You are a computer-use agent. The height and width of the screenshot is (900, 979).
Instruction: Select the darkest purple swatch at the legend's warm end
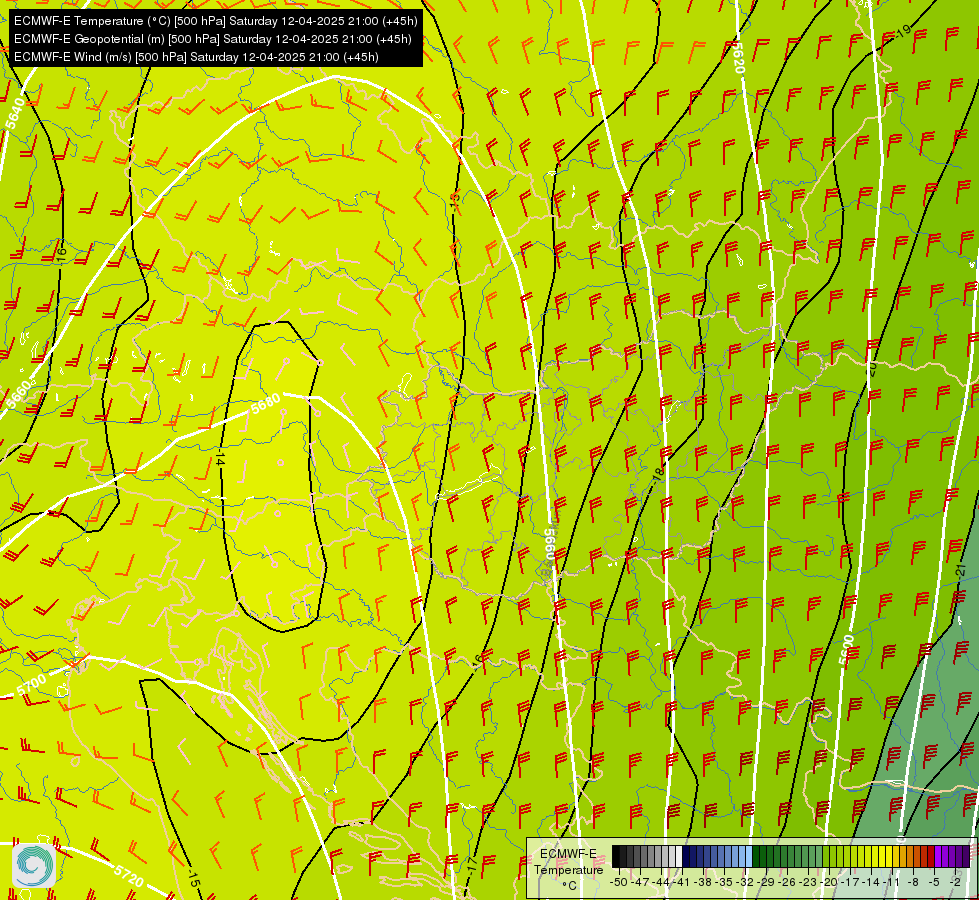coord(967,856)
